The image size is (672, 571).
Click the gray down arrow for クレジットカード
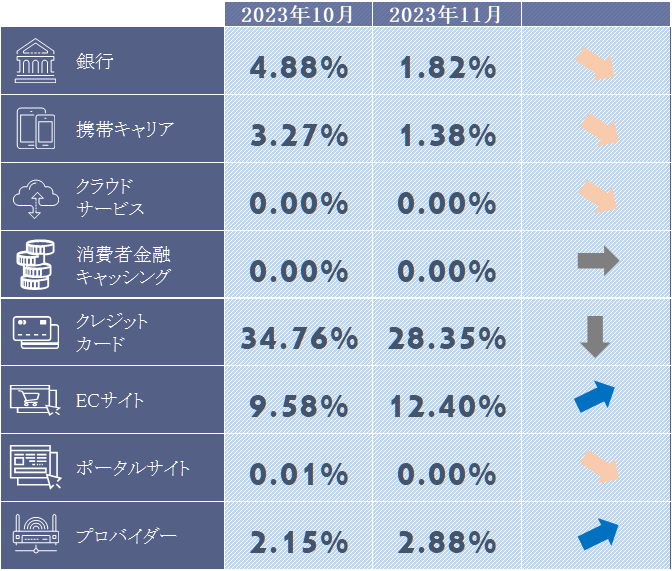[595, 336]
